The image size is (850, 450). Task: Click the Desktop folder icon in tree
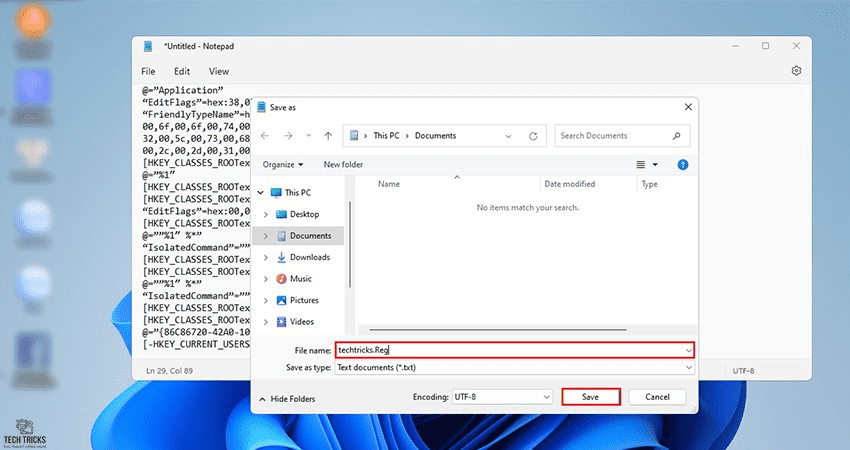pos(281,214)
